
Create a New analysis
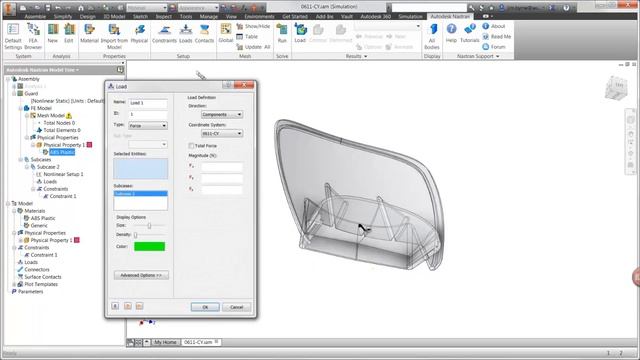(53, 33)
